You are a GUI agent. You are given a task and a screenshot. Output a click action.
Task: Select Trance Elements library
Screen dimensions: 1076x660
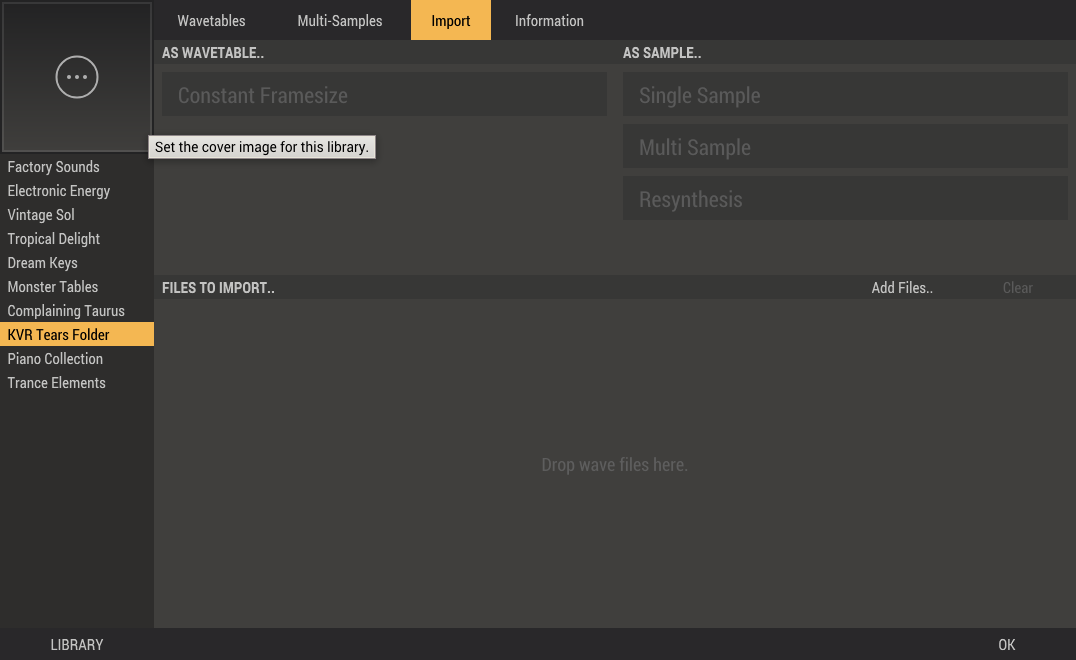point(57,383)
